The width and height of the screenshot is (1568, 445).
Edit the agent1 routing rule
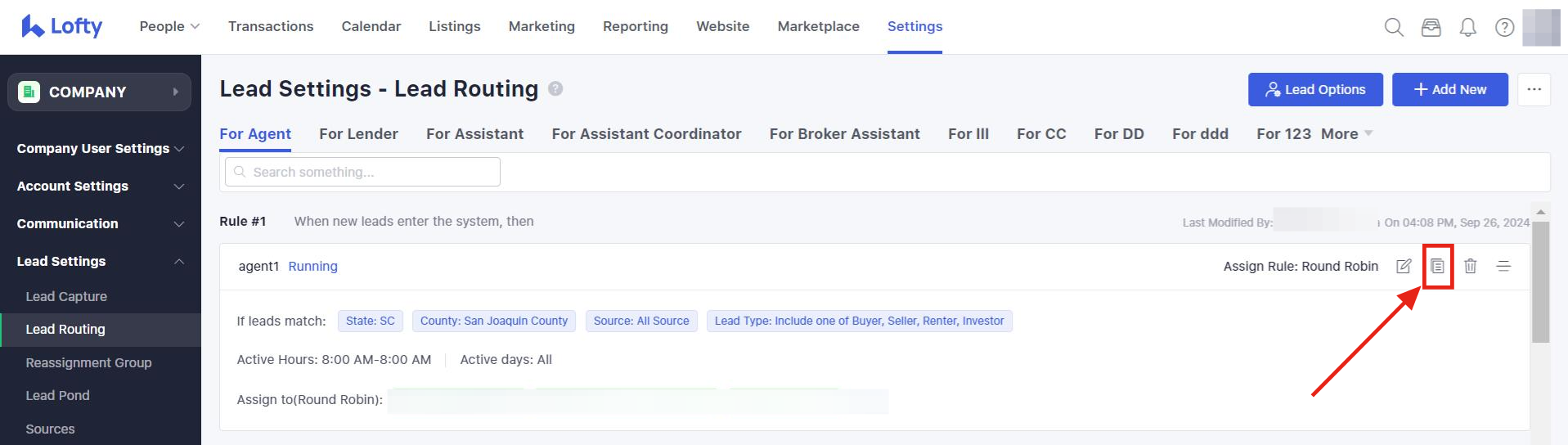point(1404,266)
